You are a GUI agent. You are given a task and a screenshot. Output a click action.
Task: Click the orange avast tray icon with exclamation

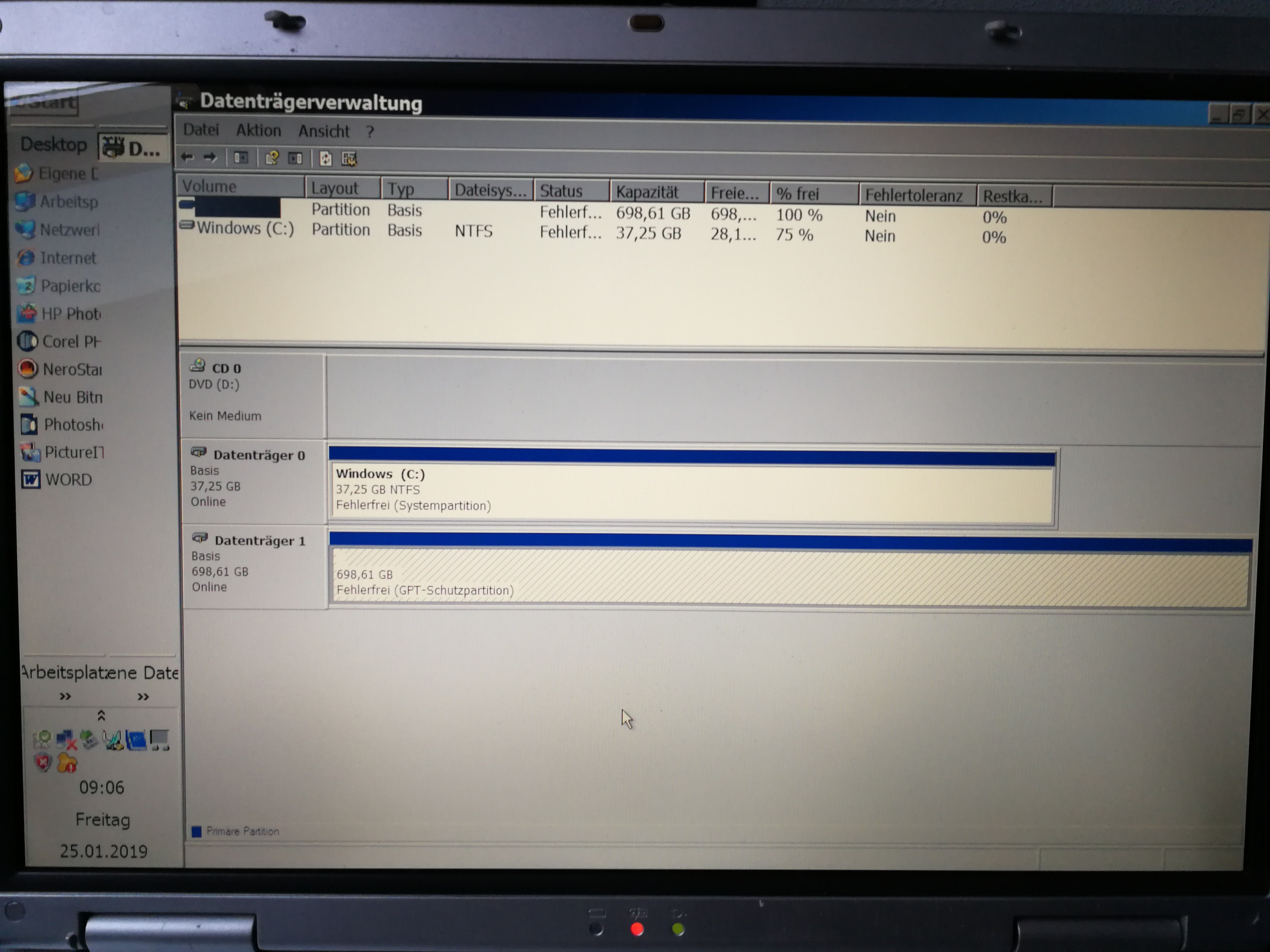click(x=67, y=763)
